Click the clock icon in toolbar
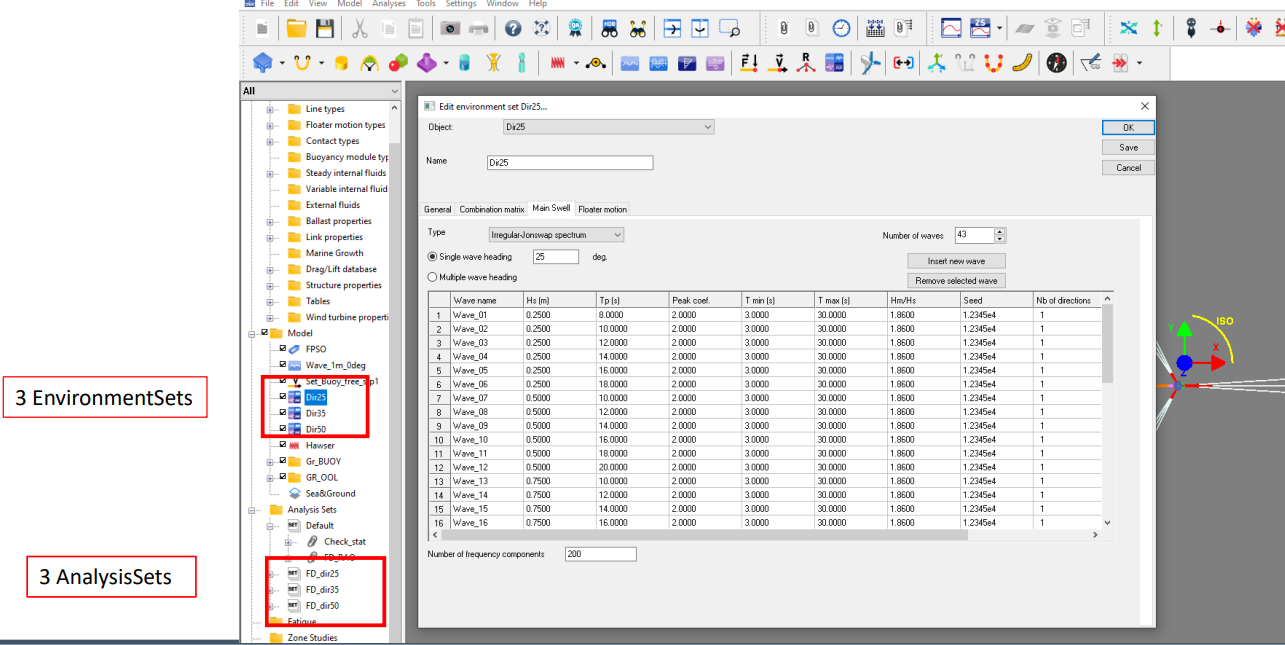 (x=841, y=28)
